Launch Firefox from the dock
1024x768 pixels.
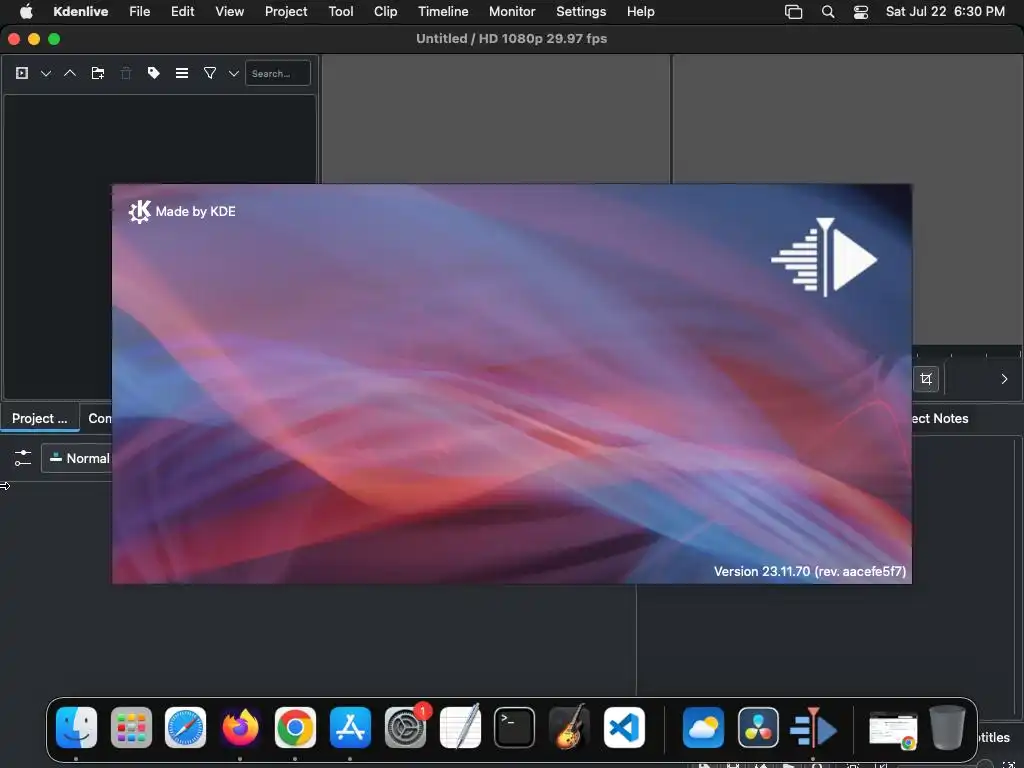pyautogui.click(x=240, y=728)
